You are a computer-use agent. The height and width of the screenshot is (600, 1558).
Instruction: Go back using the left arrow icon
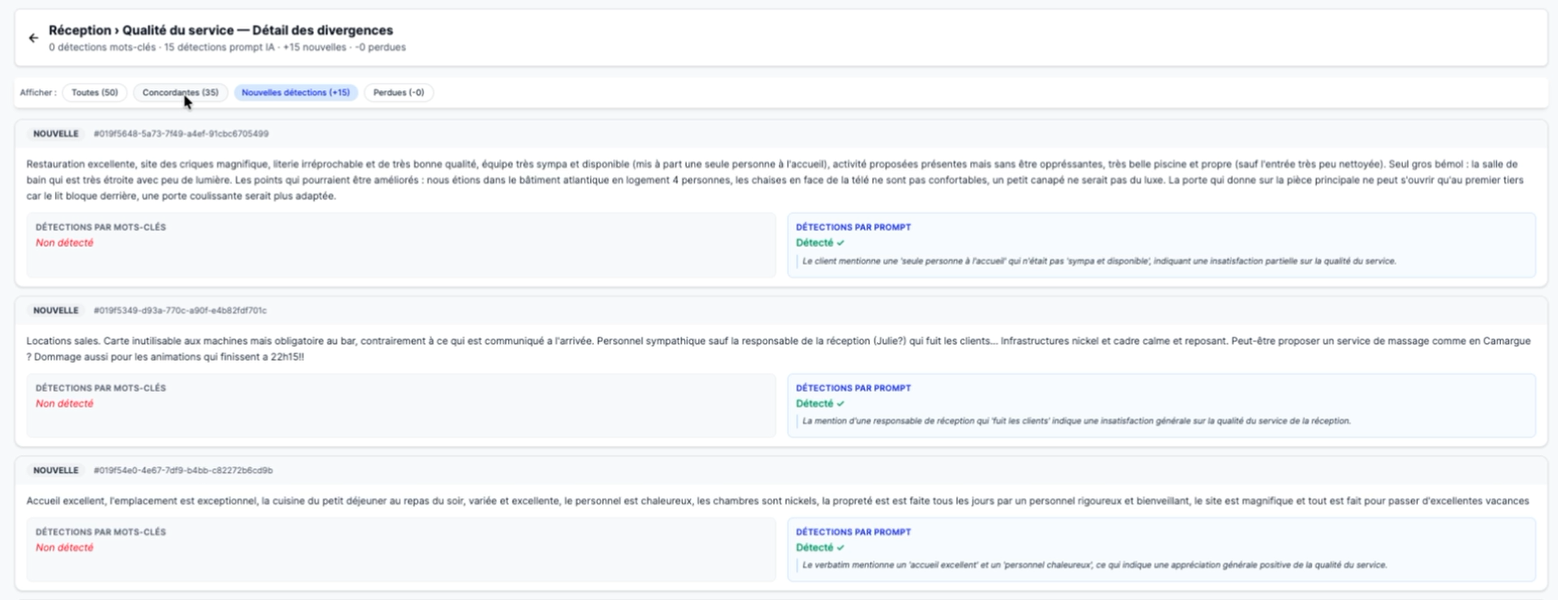[33, 38]
